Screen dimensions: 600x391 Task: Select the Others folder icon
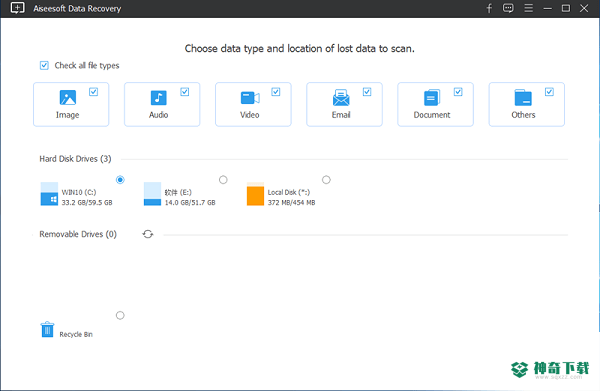click(523, 98)
